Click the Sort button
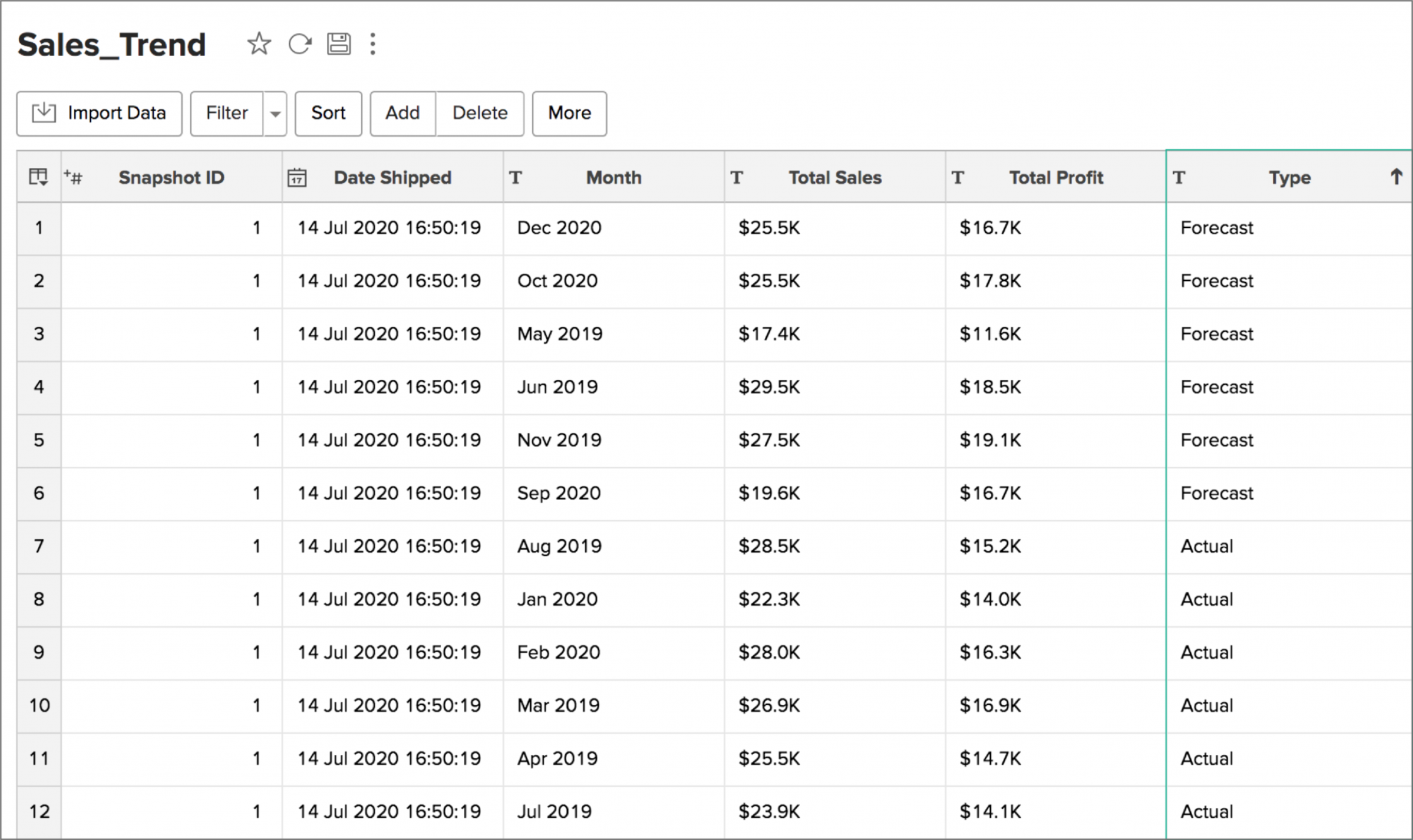1413x840 pixels. pos(328,113)
